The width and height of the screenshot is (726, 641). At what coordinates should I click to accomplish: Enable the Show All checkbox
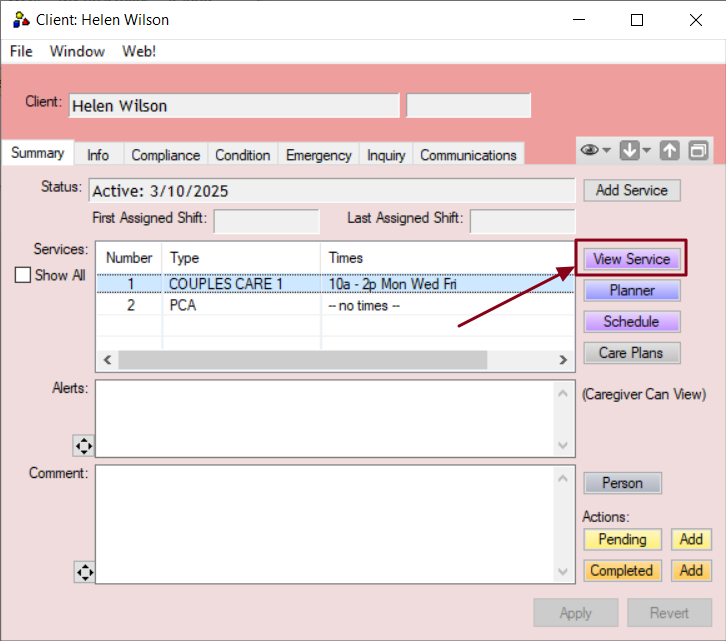click(23, 275)
